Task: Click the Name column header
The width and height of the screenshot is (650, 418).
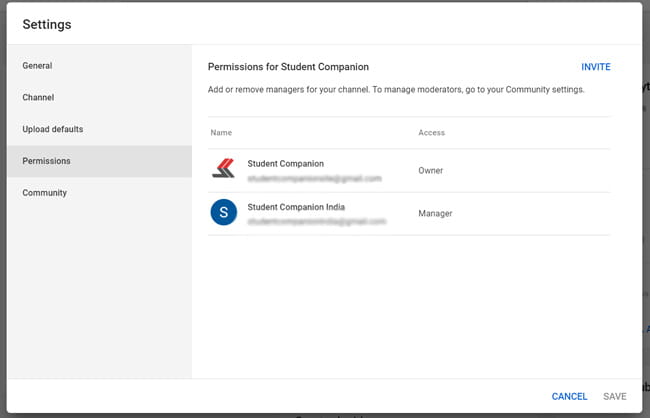Action: click(221, 133)
